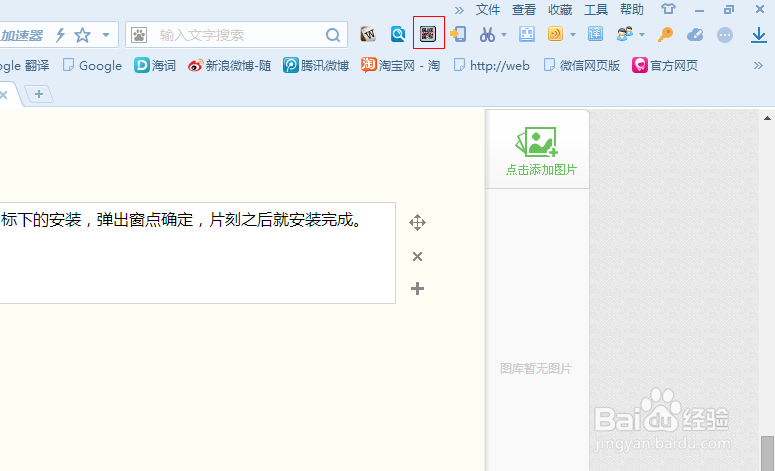Open the blue magnifier search extension
Viewport: 775px width, 471px height.
pyautogui.click(x=398, y=34)
